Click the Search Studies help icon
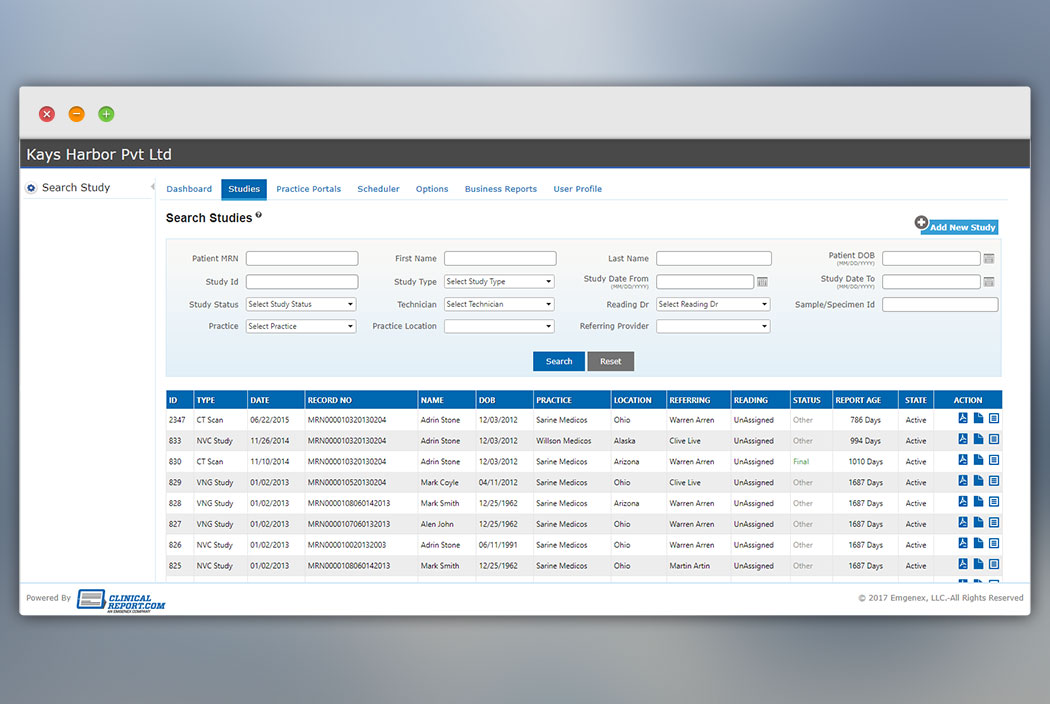This screenshot has width=1050, height=704. (x=259, y=215)
